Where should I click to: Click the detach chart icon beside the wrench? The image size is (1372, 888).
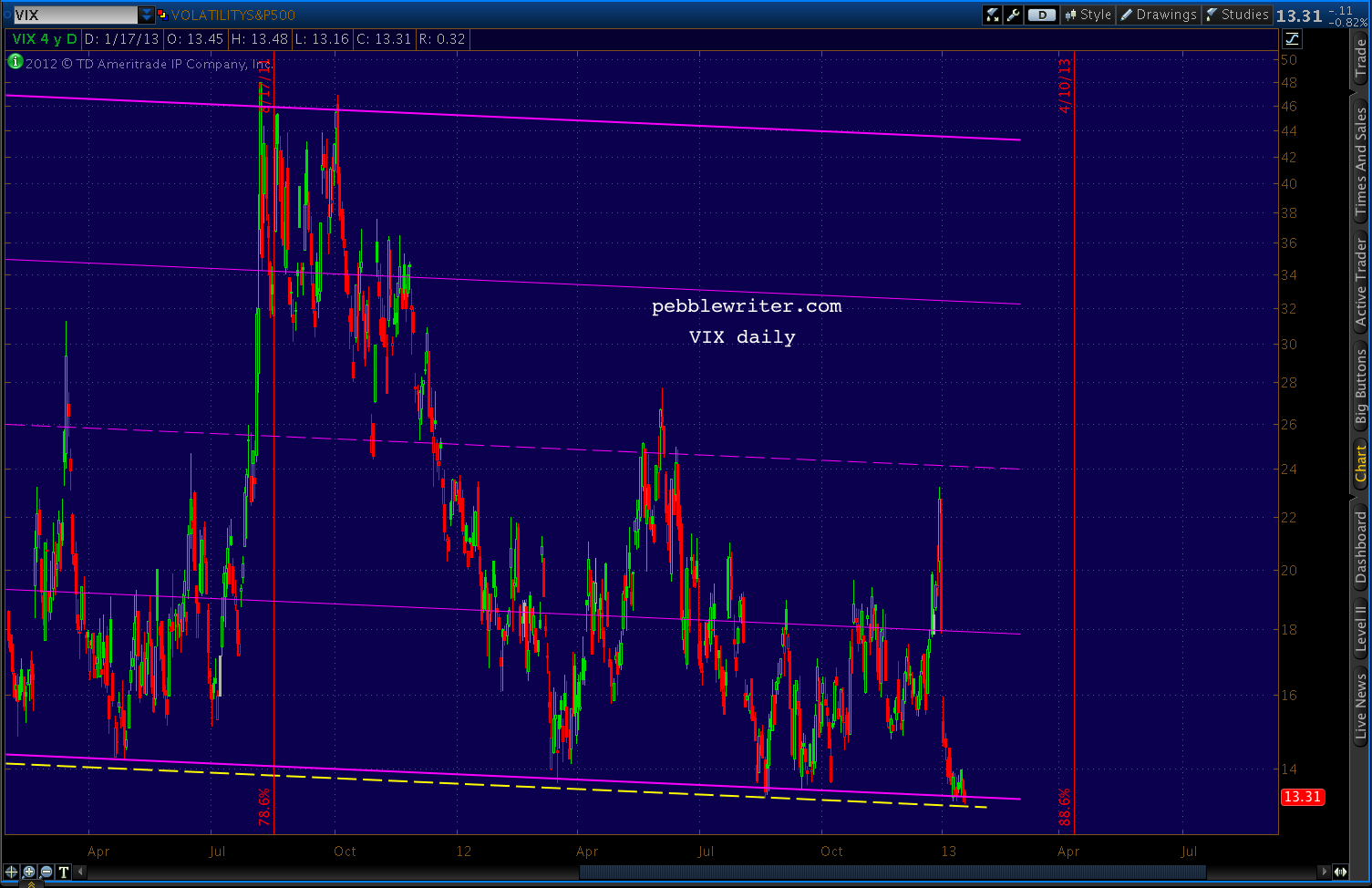click(x=993, y=14)
